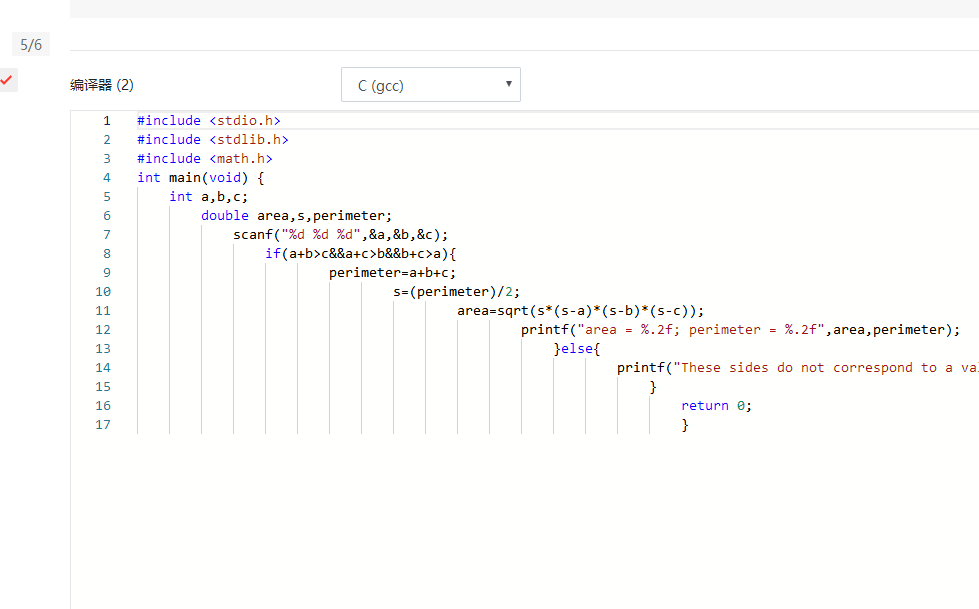This screenshot has width=979, height=609.
Task: Click the double area,s,perimeter; declaration
Action: (296, 216)
